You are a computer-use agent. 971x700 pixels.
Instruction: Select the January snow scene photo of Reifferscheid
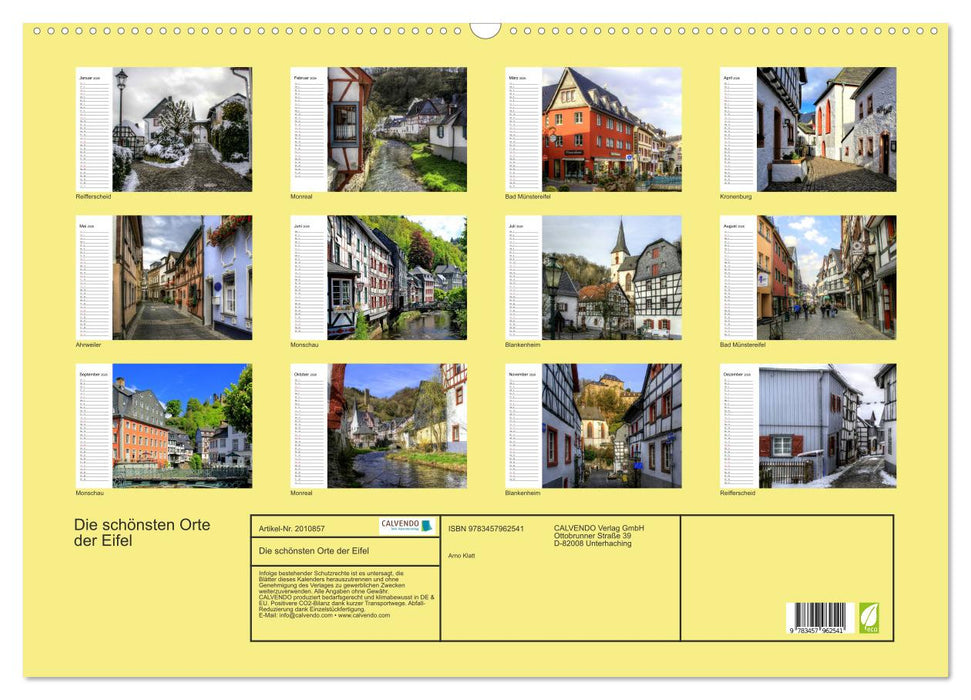click(183, 126)
